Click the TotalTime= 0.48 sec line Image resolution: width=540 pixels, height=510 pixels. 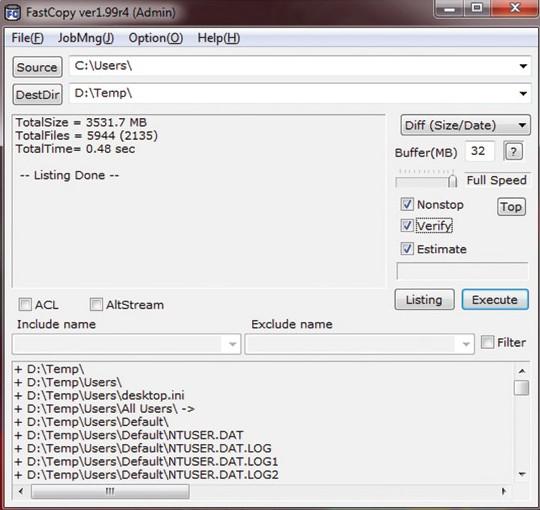75,149
